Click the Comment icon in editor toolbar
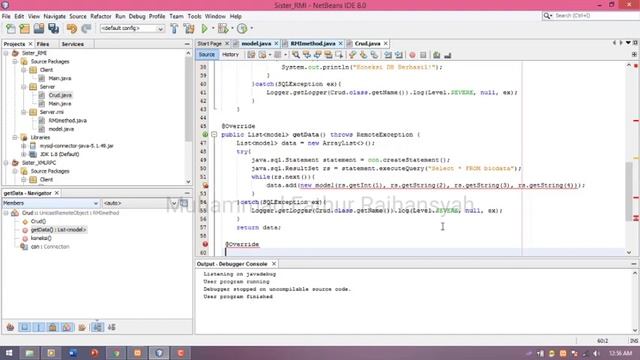The height and width of the screenshot is (360, 640). [x=436, y=55]
